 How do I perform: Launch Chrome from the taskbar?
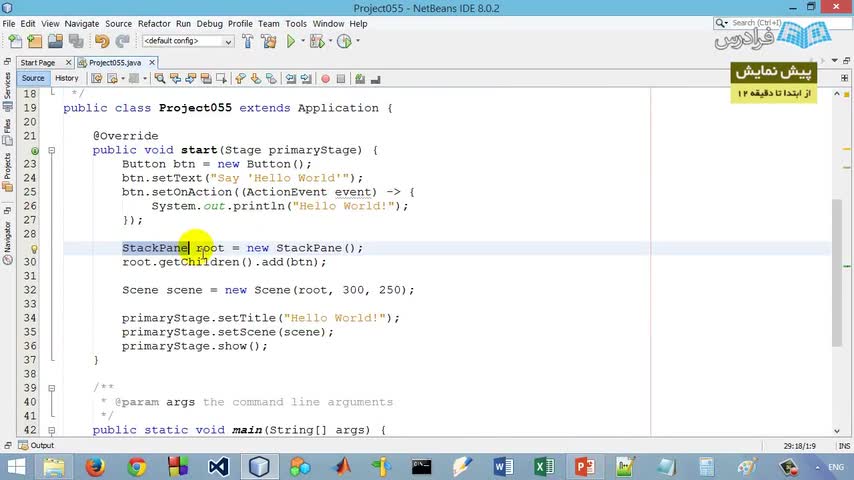click(x=136, y=467)
